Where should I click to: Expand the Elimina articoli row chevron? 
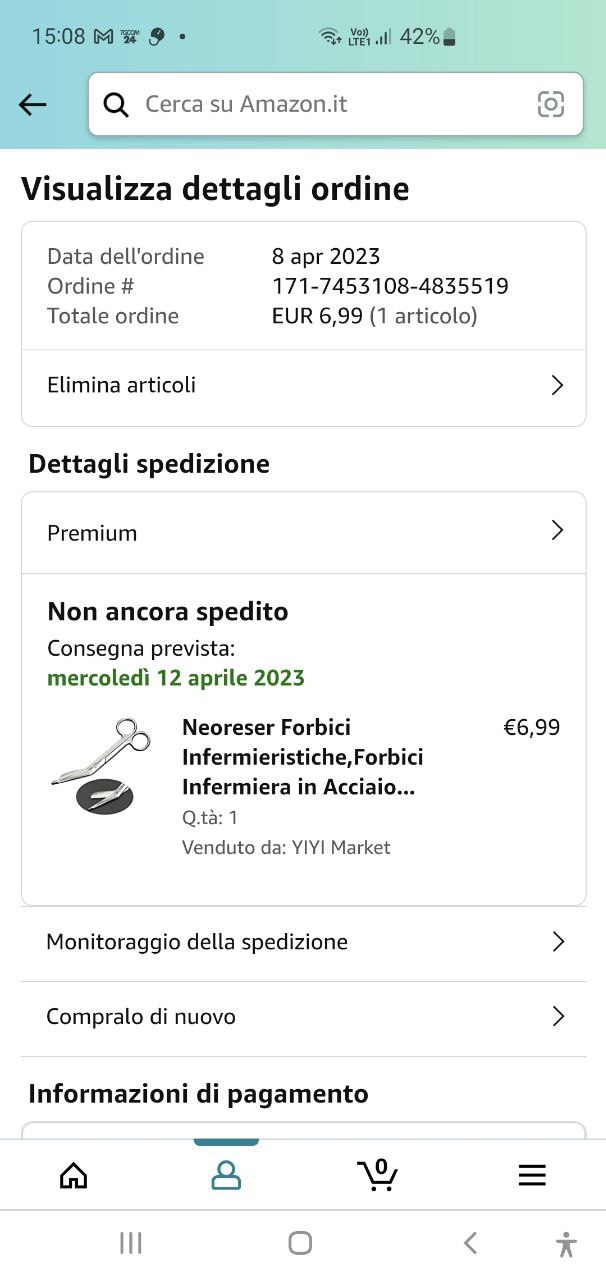[x=558, y=386]
